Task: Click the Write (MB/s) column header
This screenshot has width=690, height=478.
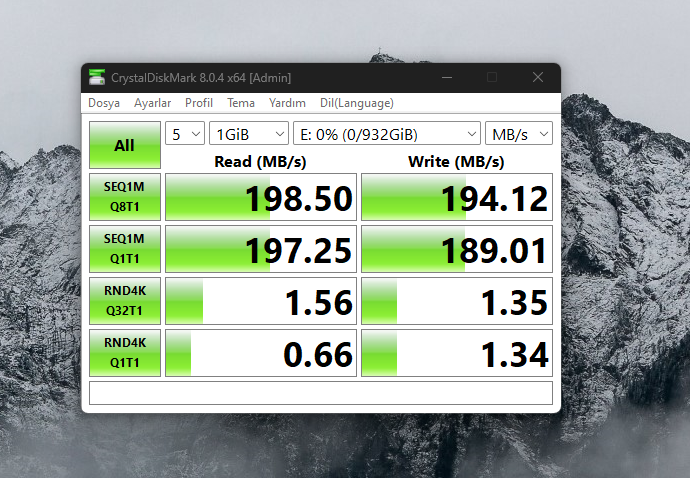Action: tap(456, 162)
